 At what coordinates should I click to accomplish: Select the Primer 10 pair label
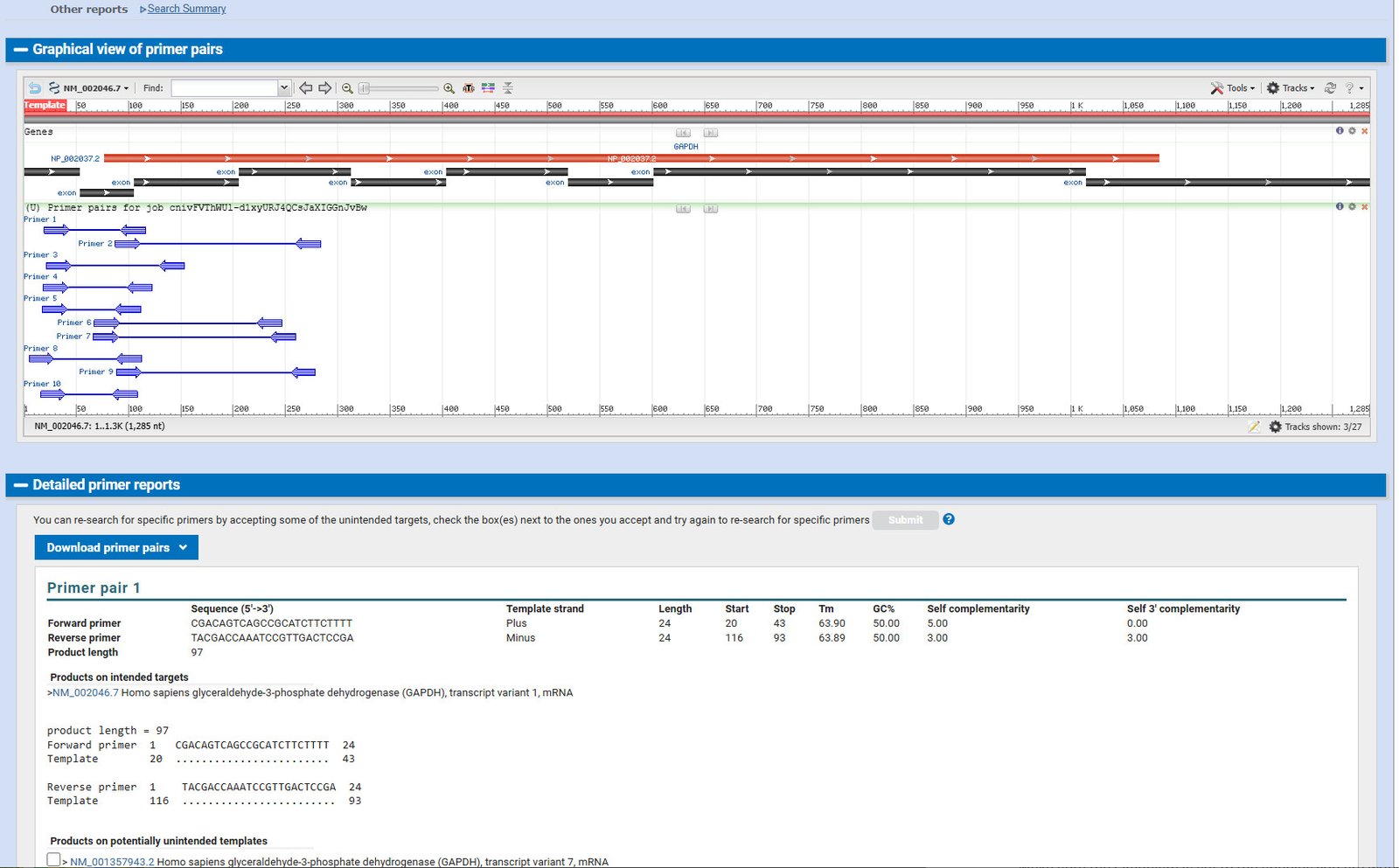pyautogui.click(x=42, y=384)
